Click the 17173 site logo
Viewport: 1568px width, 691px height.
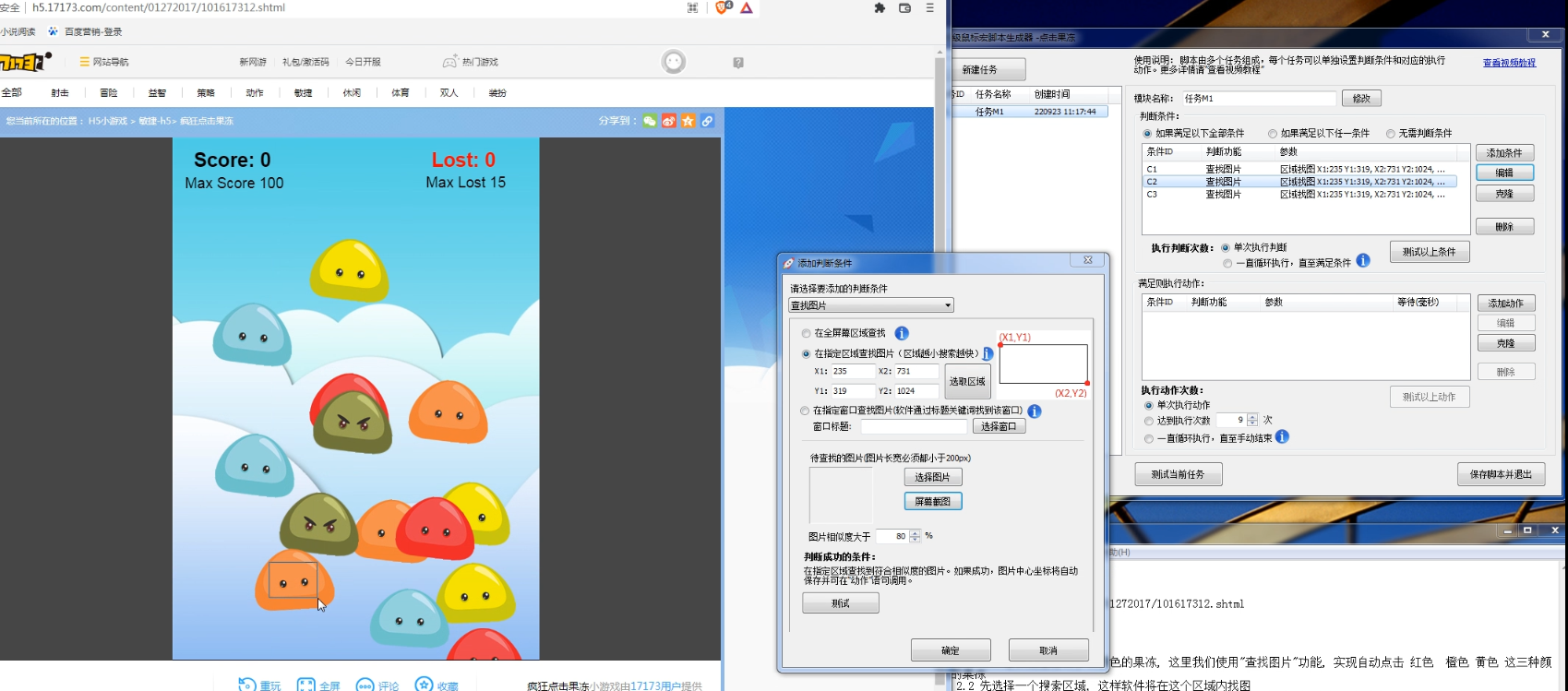coord(26,62)
